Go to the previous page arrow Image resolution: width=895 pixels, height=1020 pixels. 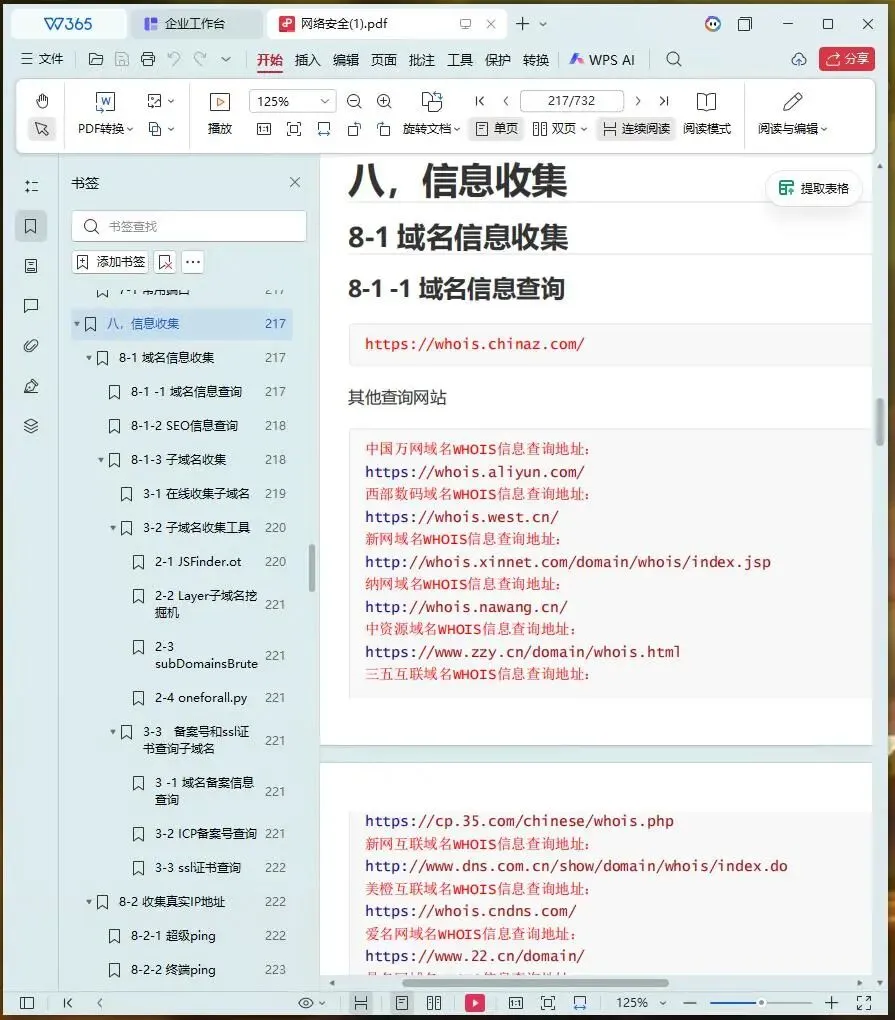pos(506,101)
